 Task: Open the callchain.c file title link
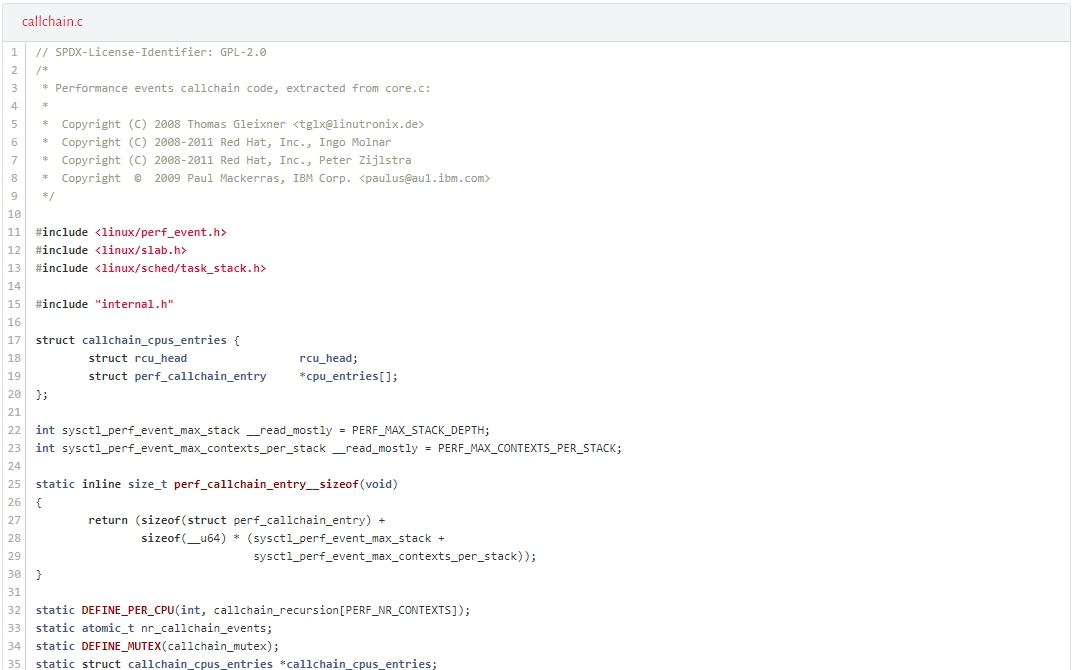pos(52,21)
